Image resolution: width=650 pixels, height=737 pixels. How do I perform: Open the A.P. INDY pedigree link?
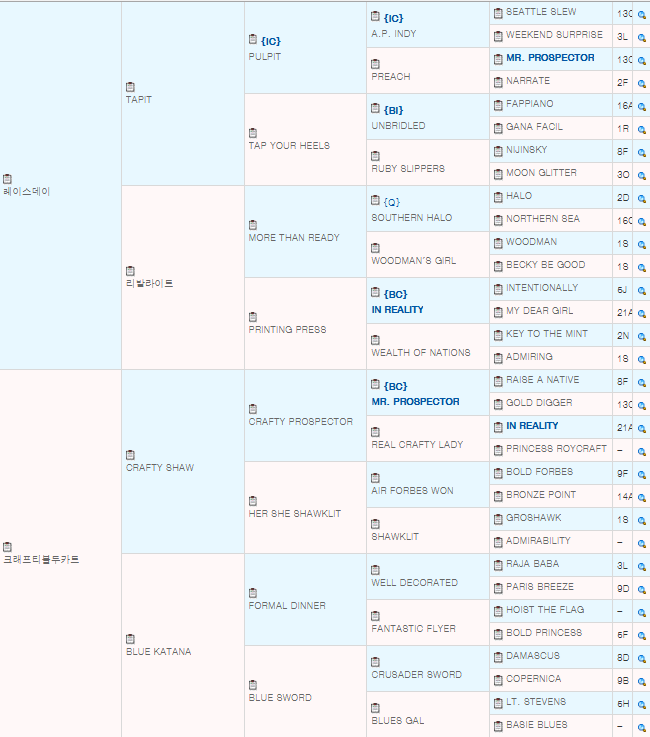394,34
